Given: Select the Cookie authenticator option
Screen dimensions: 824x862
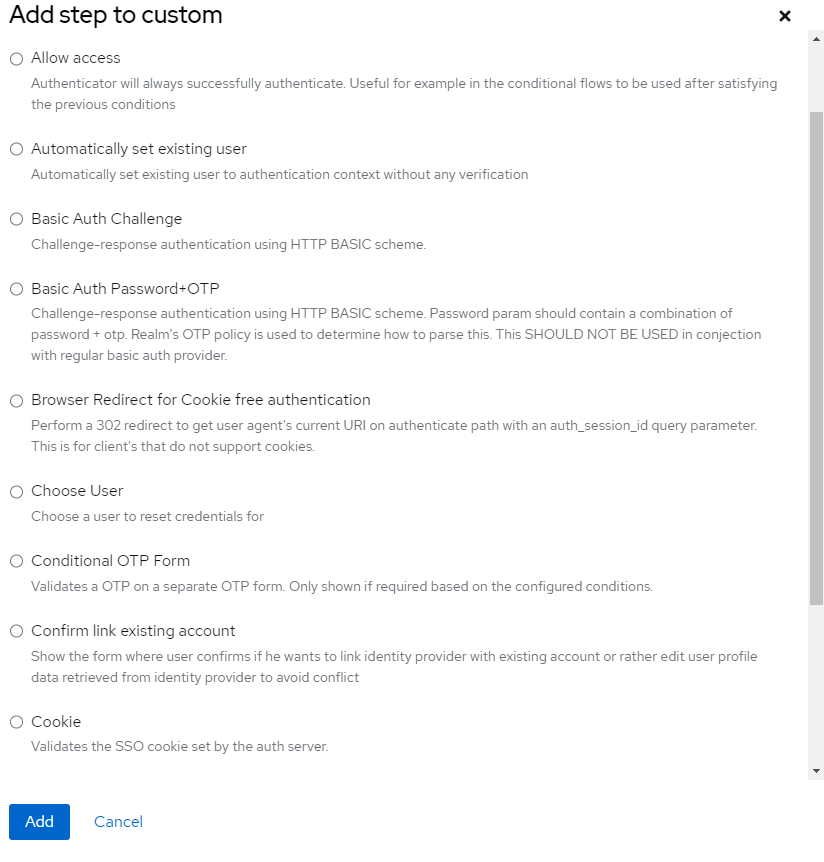Looking at the screenshot, I should pos(16,721).
